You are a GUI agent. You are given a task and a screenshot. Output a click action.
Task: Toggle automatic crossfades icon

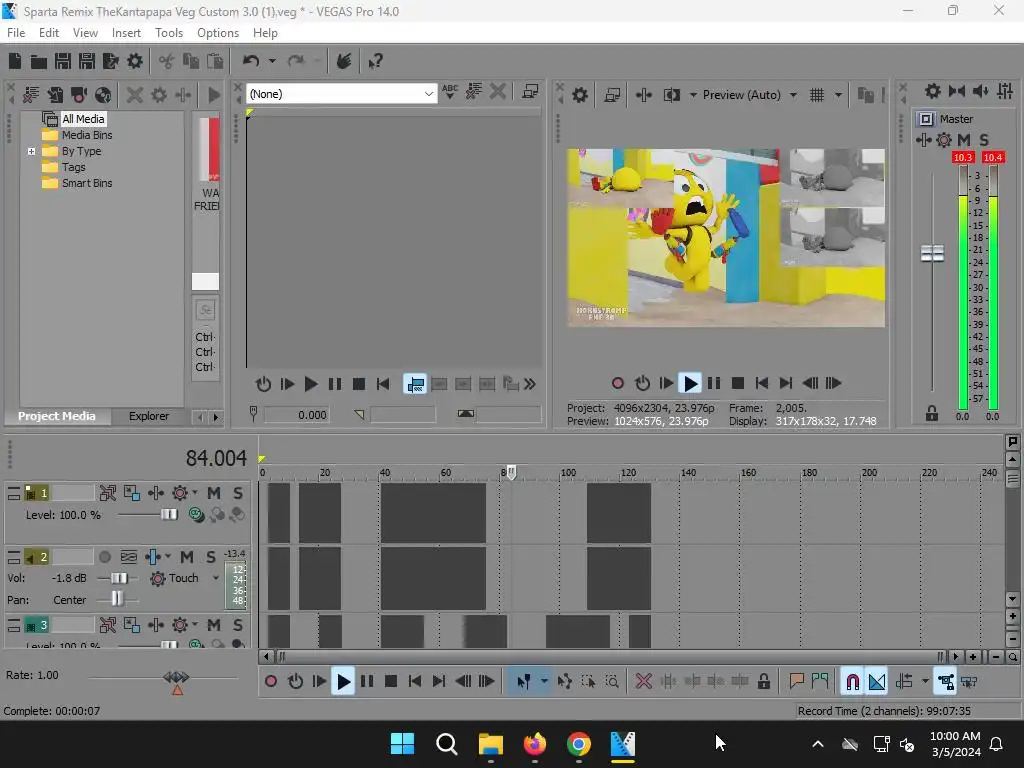point(877,682)
